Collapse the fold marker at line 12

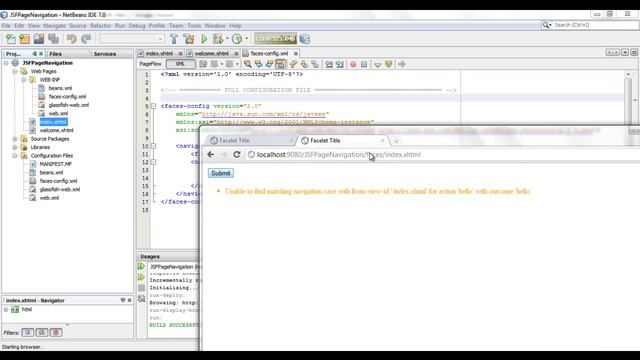154,162
